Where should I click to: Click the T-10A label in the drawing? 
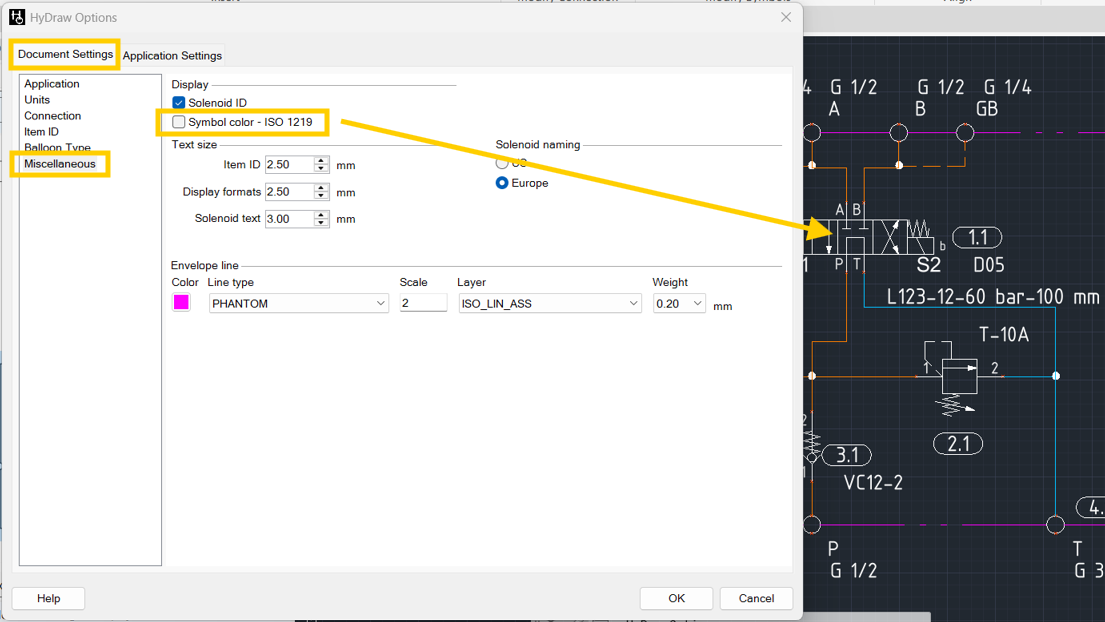coord(1004,335)
